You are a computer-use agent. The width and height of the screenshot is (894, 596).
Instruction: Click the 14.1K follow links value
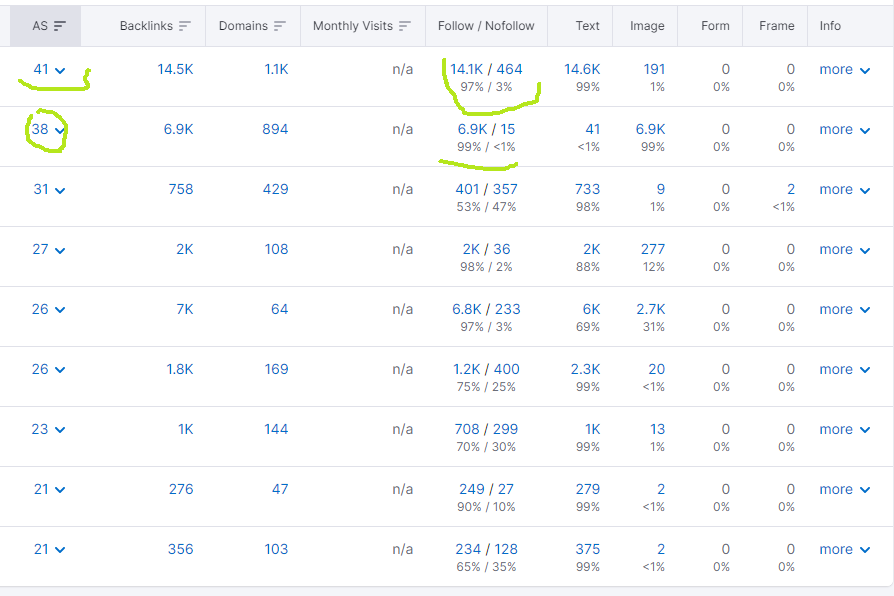pyautogui.click(x=466, y=70)
